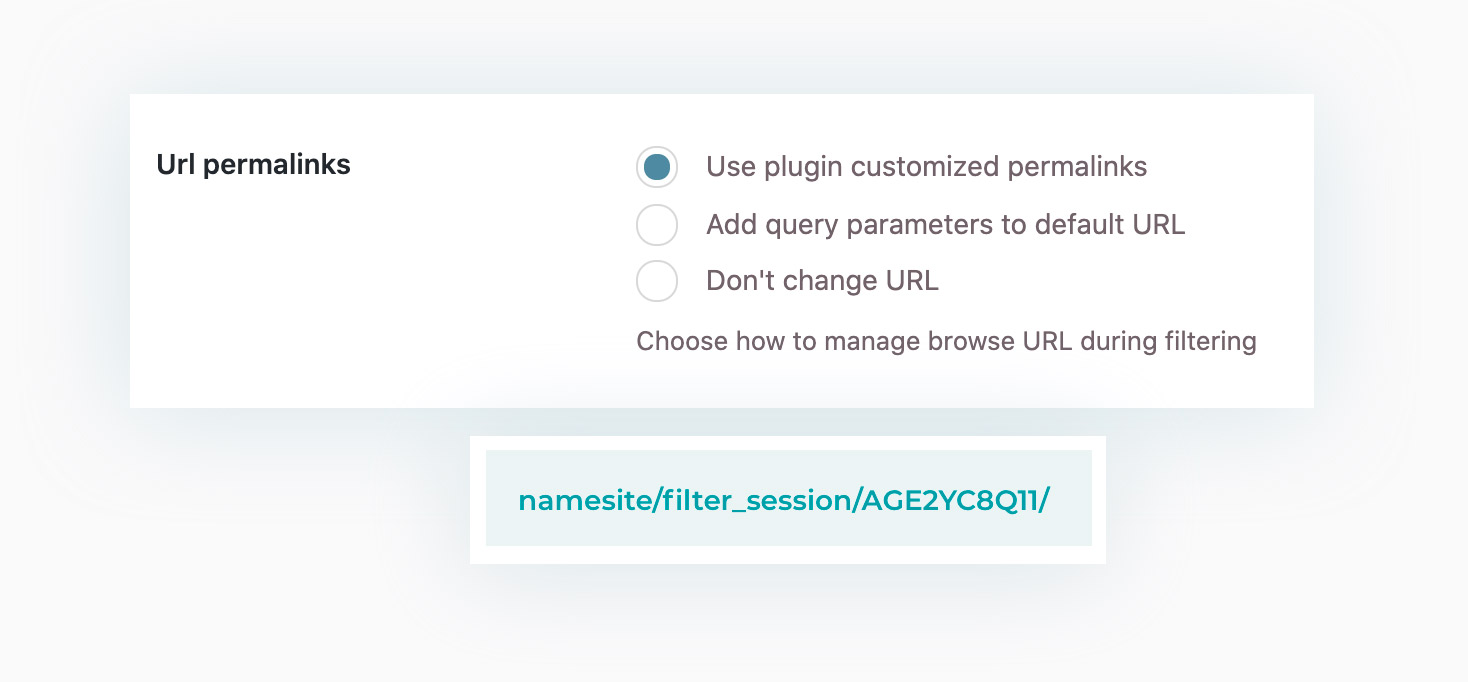This screenshot has height=682, width=1468.
Task: Click the "Add query parameters to default URL" label
Action: point(945,225)
